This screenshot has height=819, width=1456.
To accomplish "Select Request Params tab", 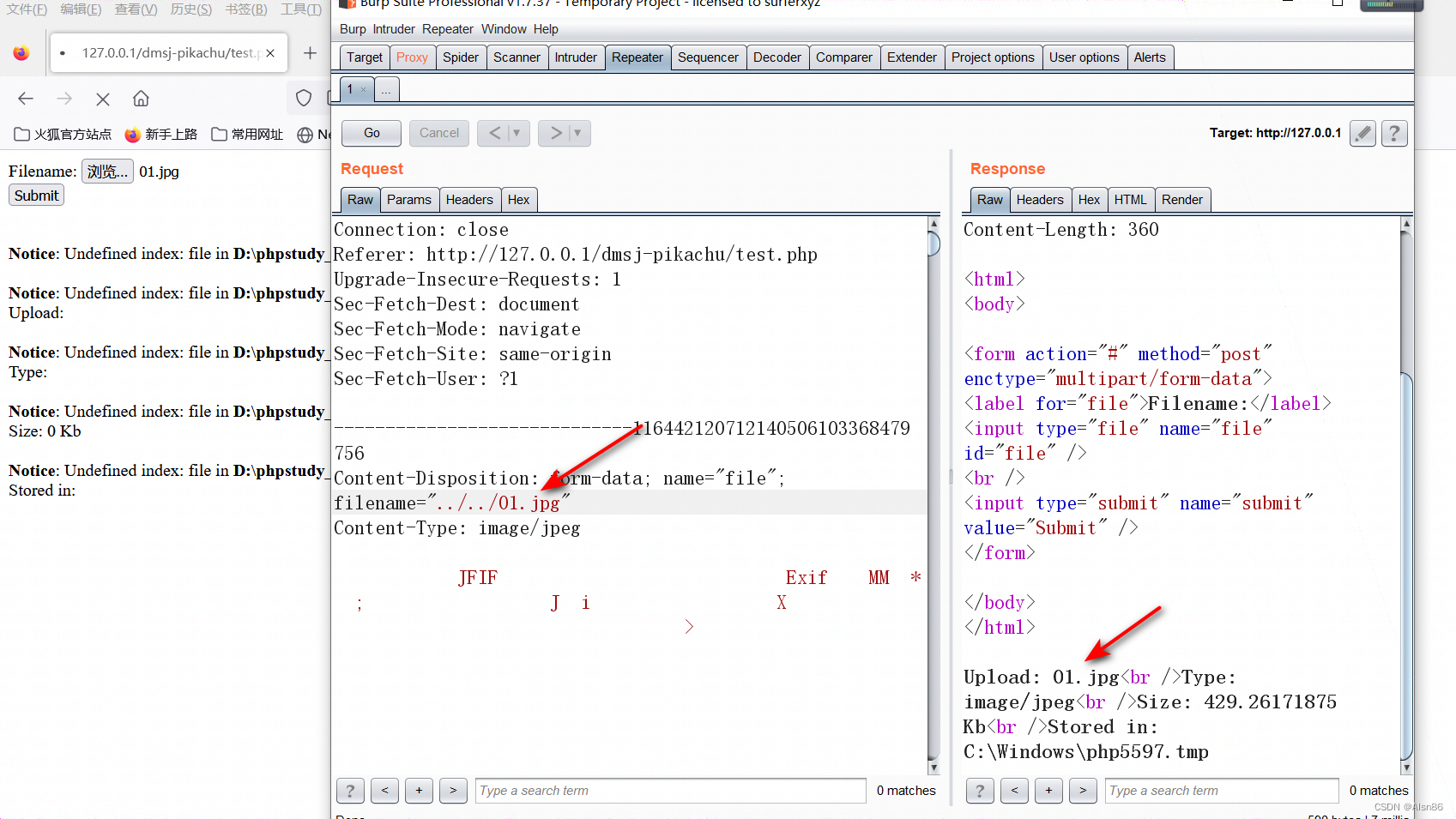I will pos(409,200).
